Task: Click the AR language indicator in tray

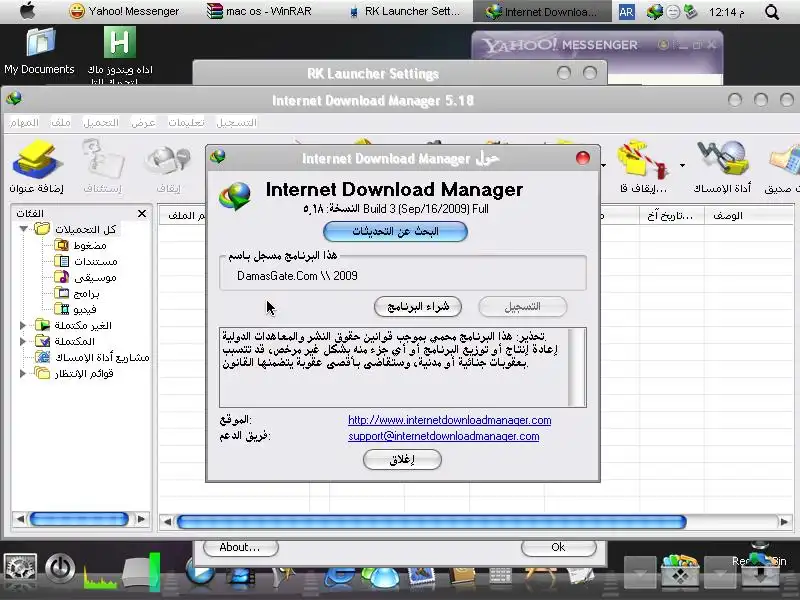Action: 627,12
